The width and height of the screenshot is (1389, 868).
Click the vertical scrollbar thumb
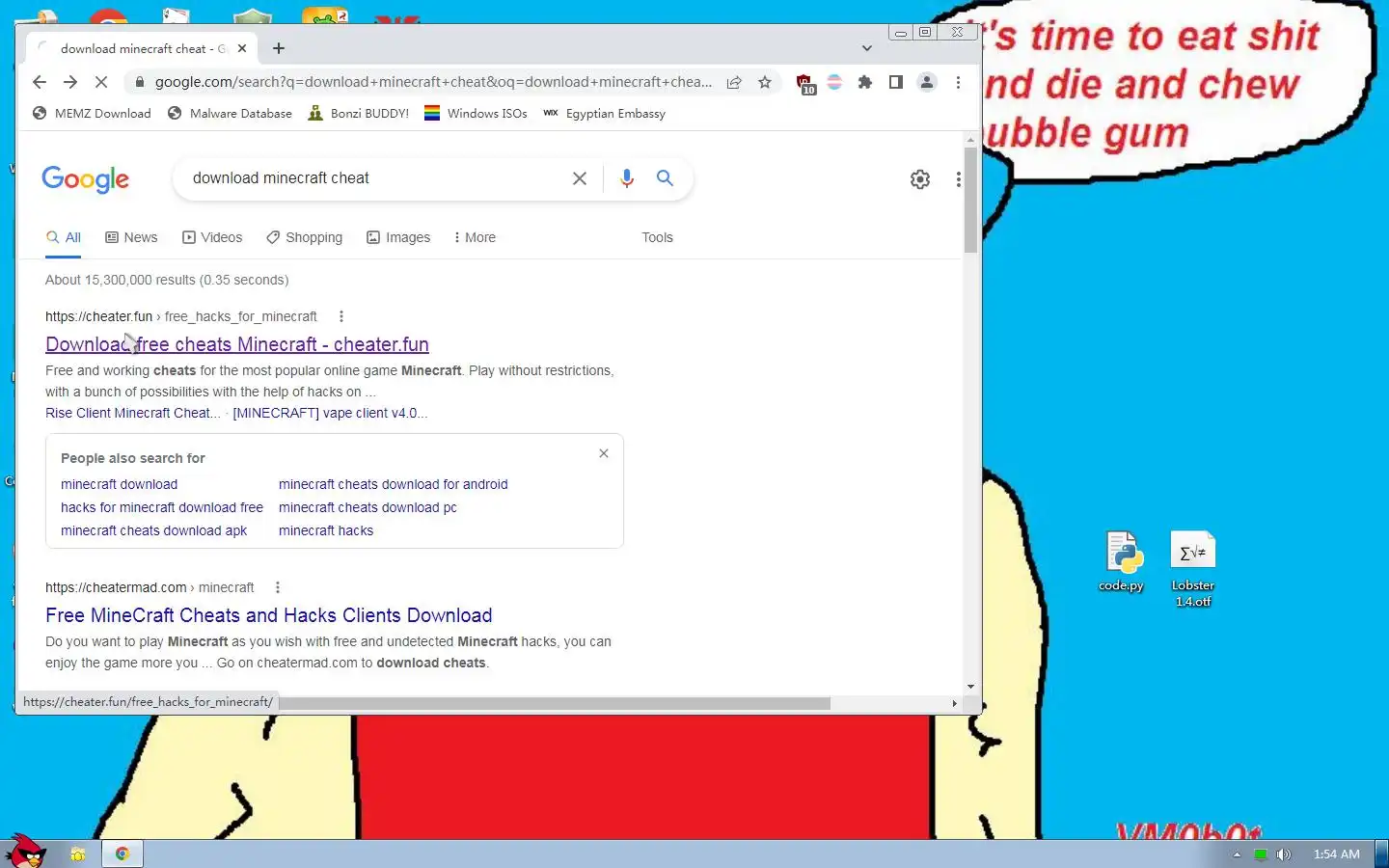(970, 200)
